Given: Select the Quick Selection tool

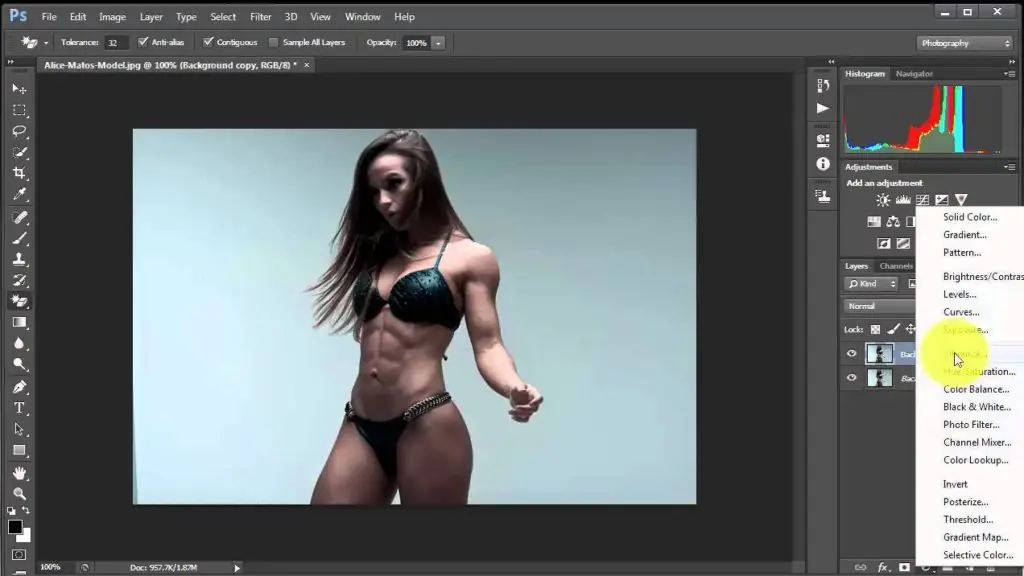Looking at the screenshot, I should coord(19,152).
